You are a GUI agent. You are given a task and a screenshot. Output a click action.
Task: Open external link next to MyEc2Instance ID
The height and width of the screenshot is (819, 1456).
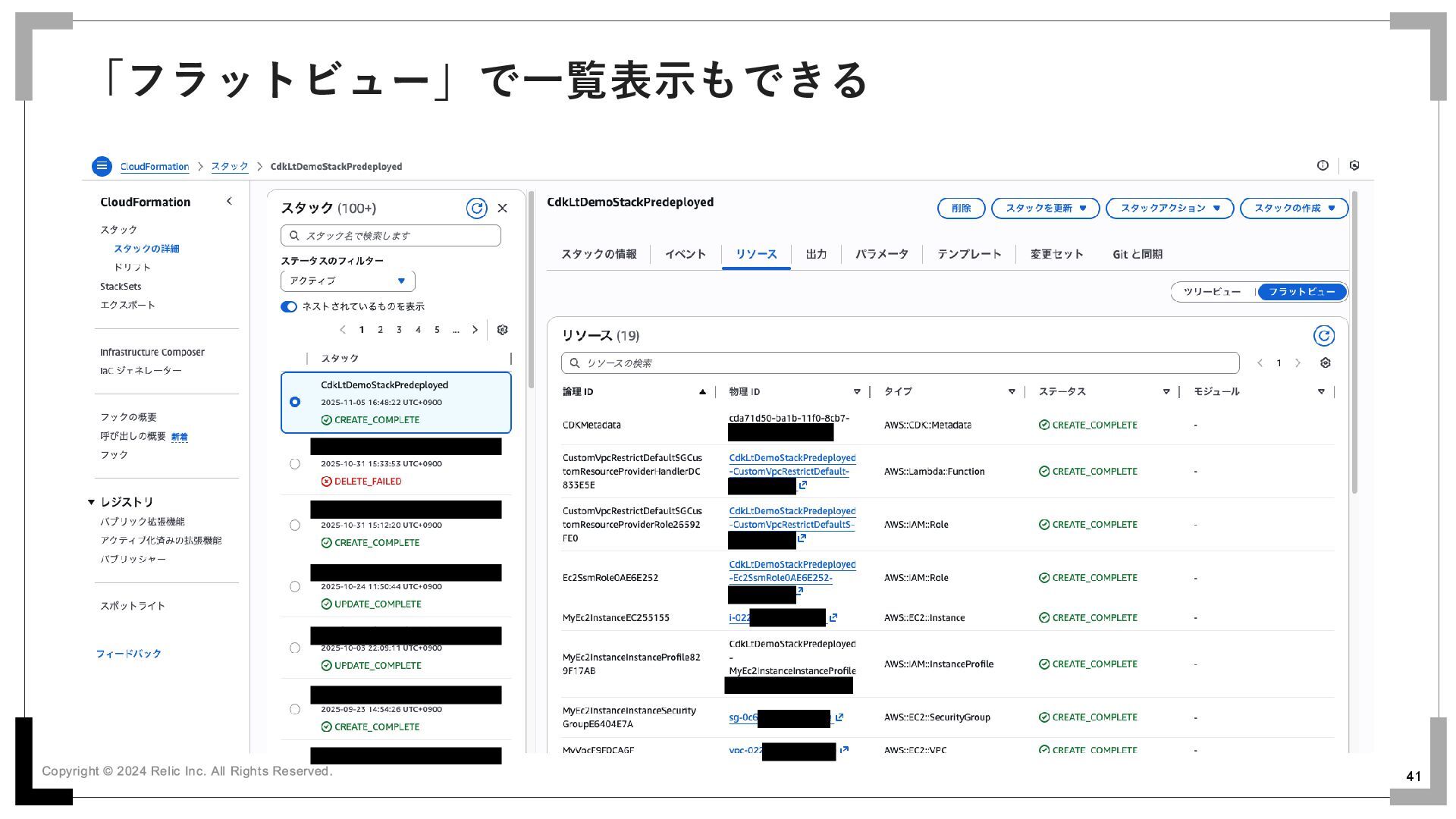[833, 618]
